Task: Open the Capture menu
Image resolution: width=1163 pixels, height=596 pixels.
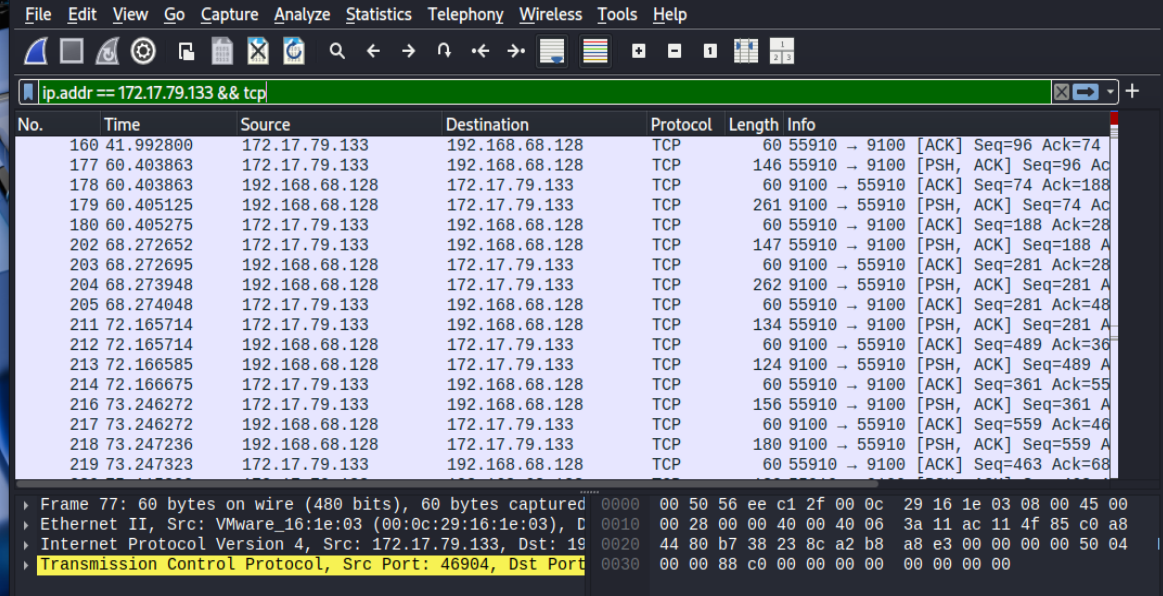Action: pyautogui.click(x=229, y=14)
